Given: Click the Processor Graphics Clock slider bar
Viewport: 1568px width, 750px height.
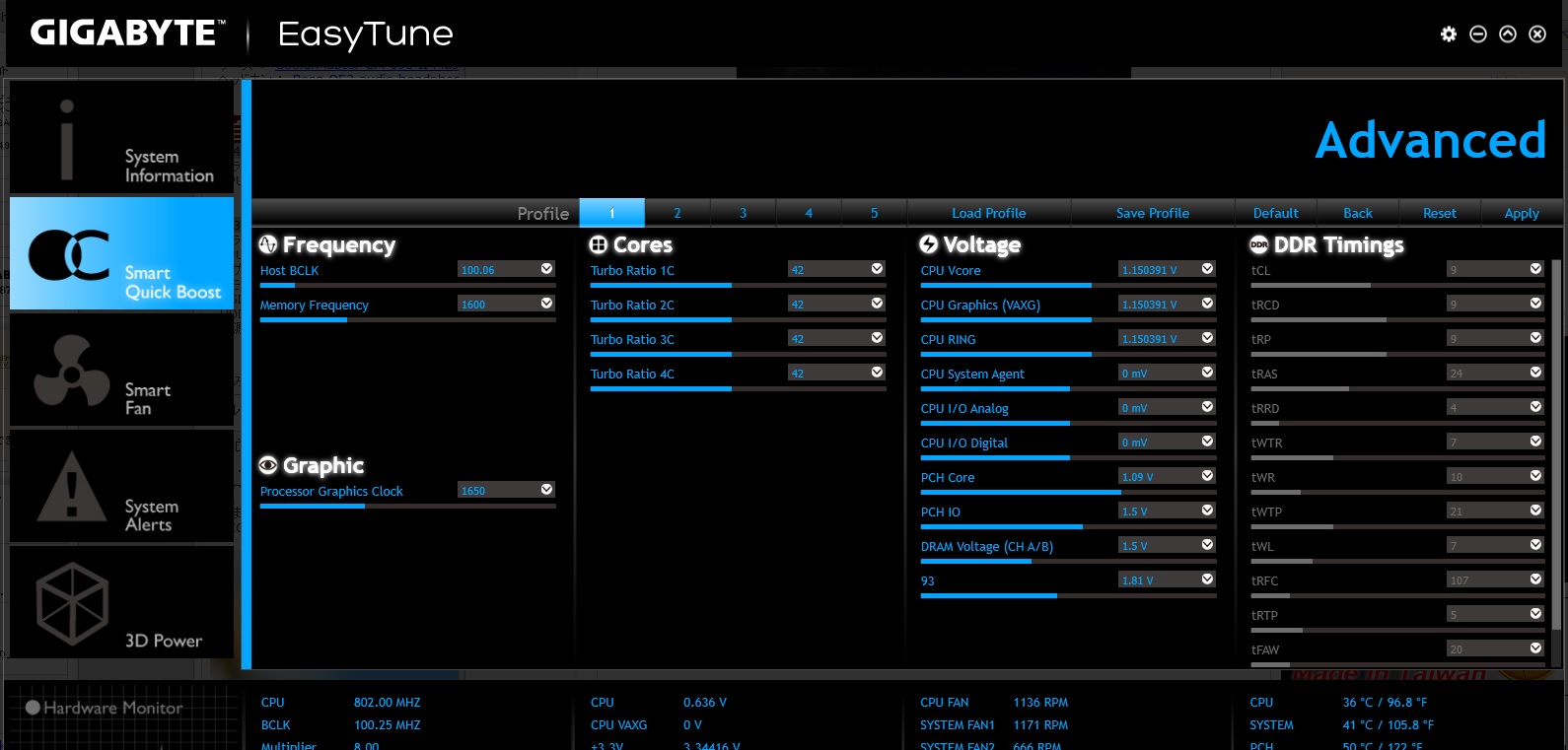Looking at the screenshot, I should pyautogui.click(x=408, y=507).
